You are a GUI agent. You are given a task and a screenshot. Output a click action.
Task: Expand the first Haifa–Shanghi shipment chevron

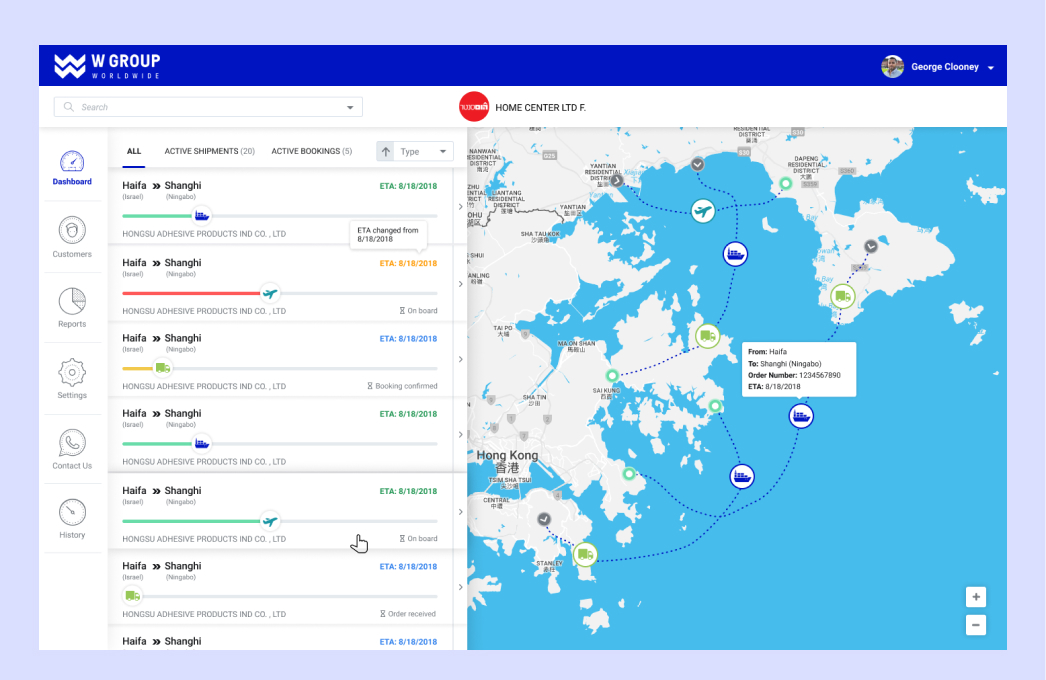[x=460, y=207]
